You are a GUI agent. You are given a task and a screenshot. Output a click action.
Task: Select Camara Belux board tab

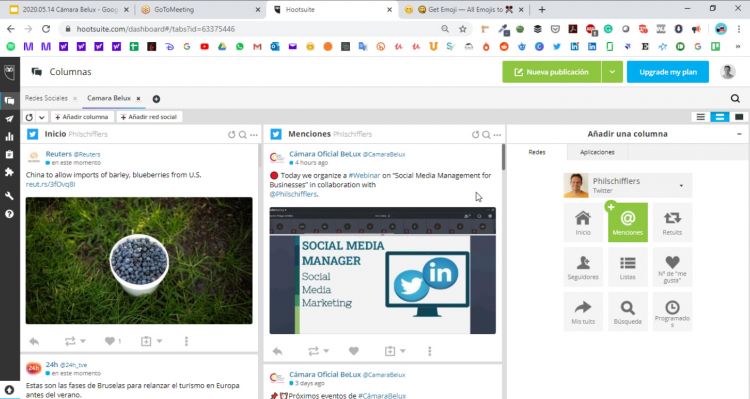pos(109,98)
